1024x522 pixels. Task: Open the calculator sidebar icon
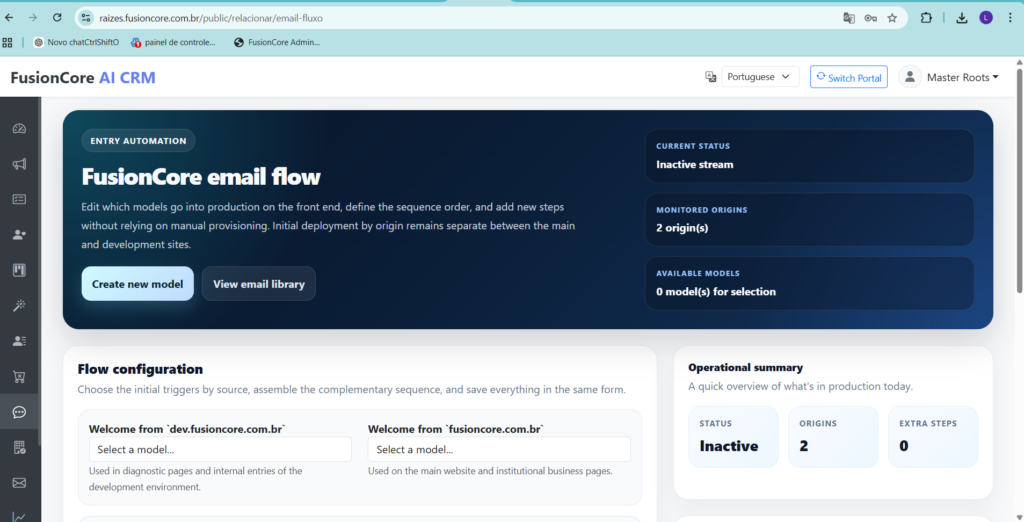tap(19, 447)
